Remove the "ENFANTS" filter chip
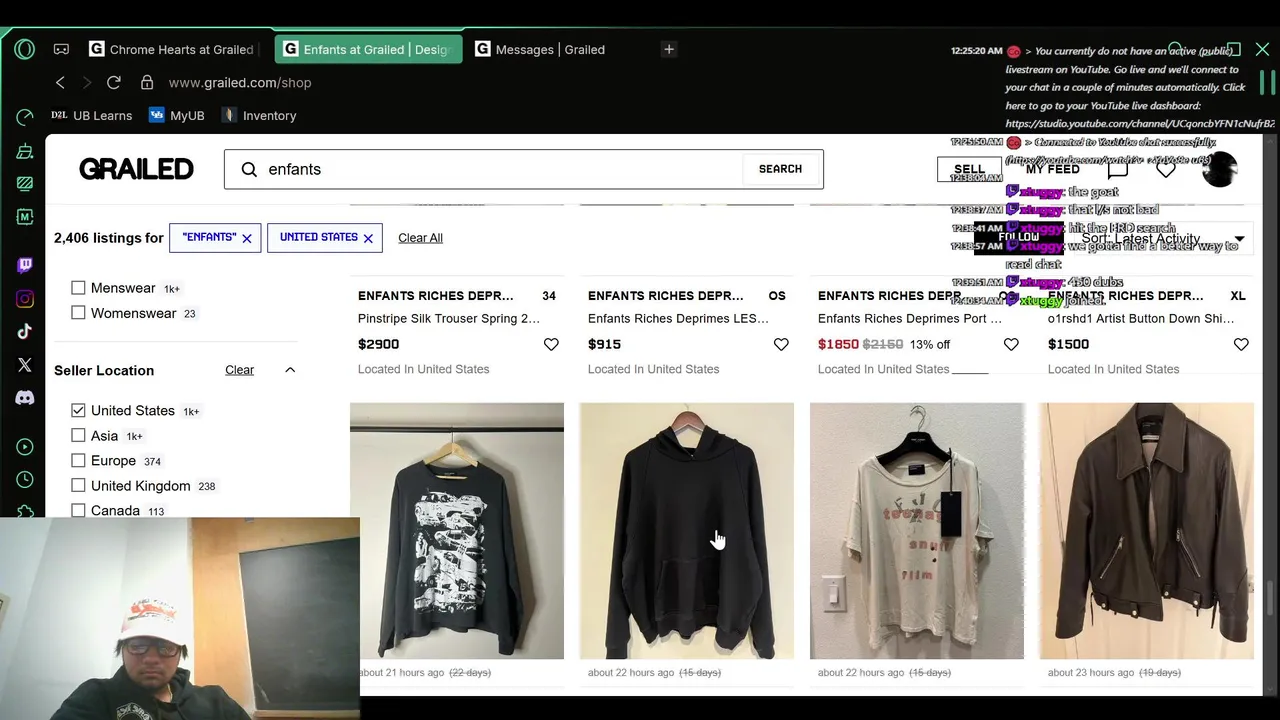Image resolution: width=1280 pixels, height=720 pixels. tap(247, 238)
